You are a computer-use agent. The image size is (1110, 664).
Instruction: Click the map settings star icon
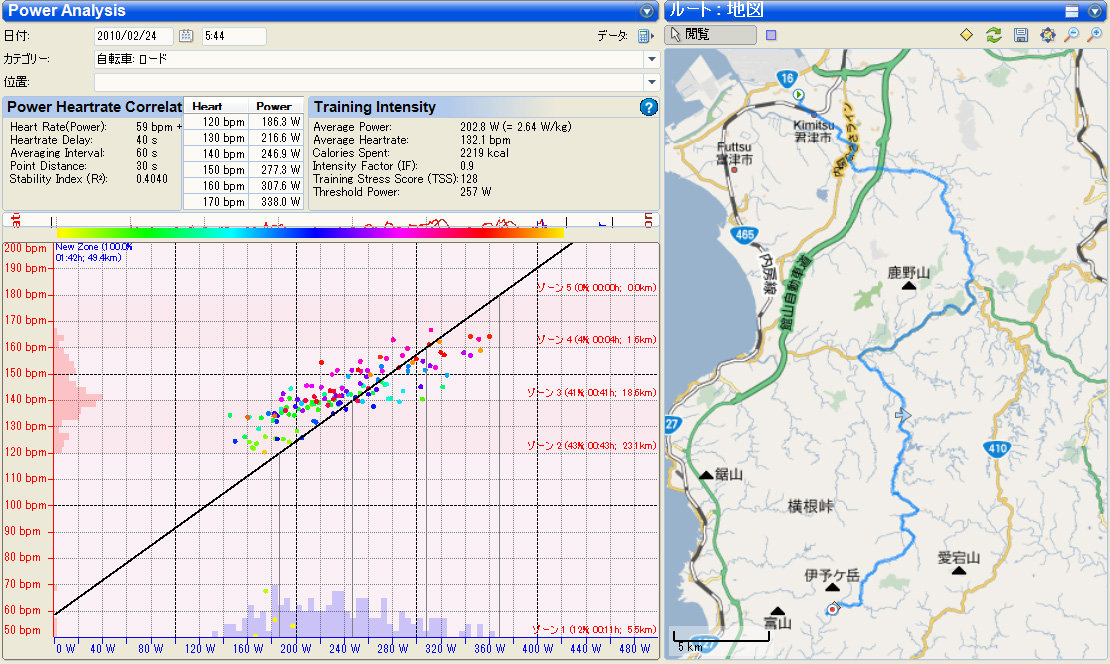[1047, 35]
